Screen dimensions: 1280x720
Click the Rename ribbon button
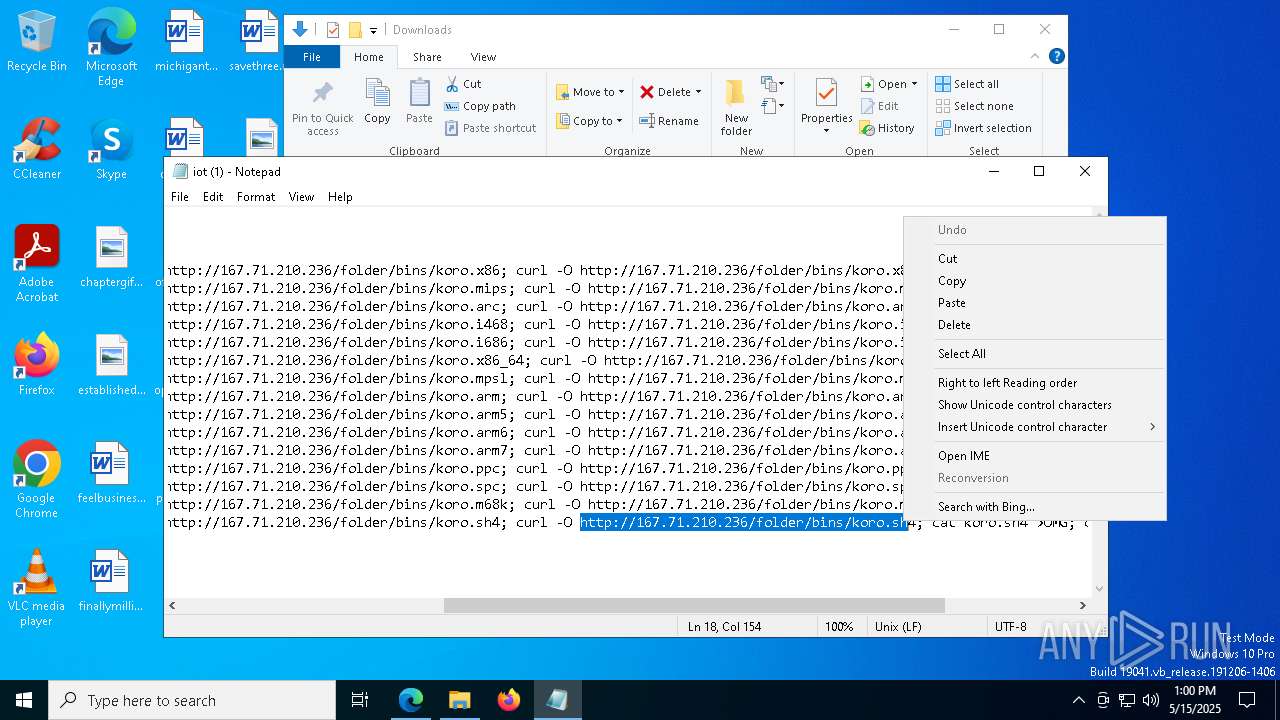[x=670, y=121]
